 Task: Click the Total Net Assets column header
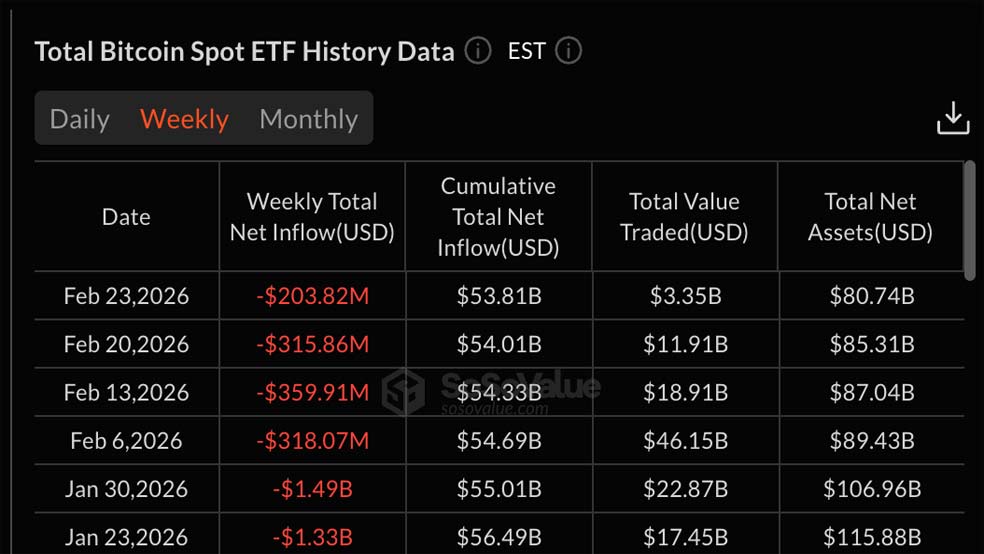[x=870, y=217]
